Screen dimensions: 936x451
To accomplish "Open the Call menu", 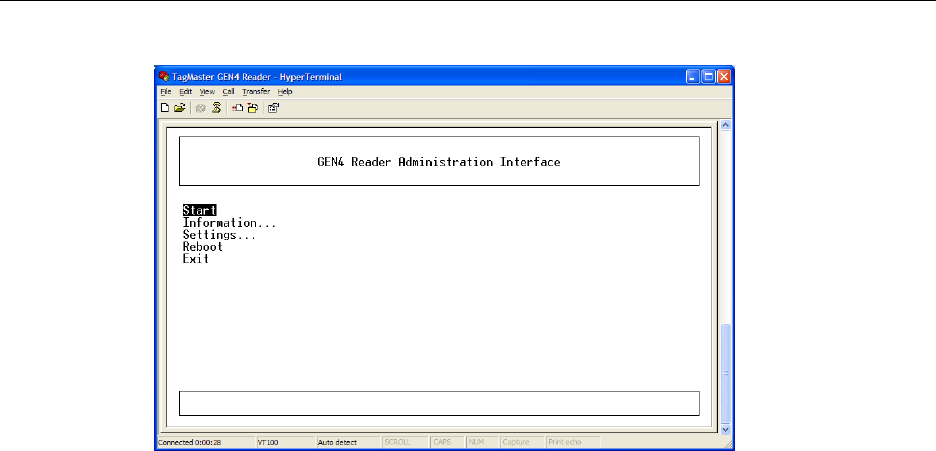I will 229,92.
